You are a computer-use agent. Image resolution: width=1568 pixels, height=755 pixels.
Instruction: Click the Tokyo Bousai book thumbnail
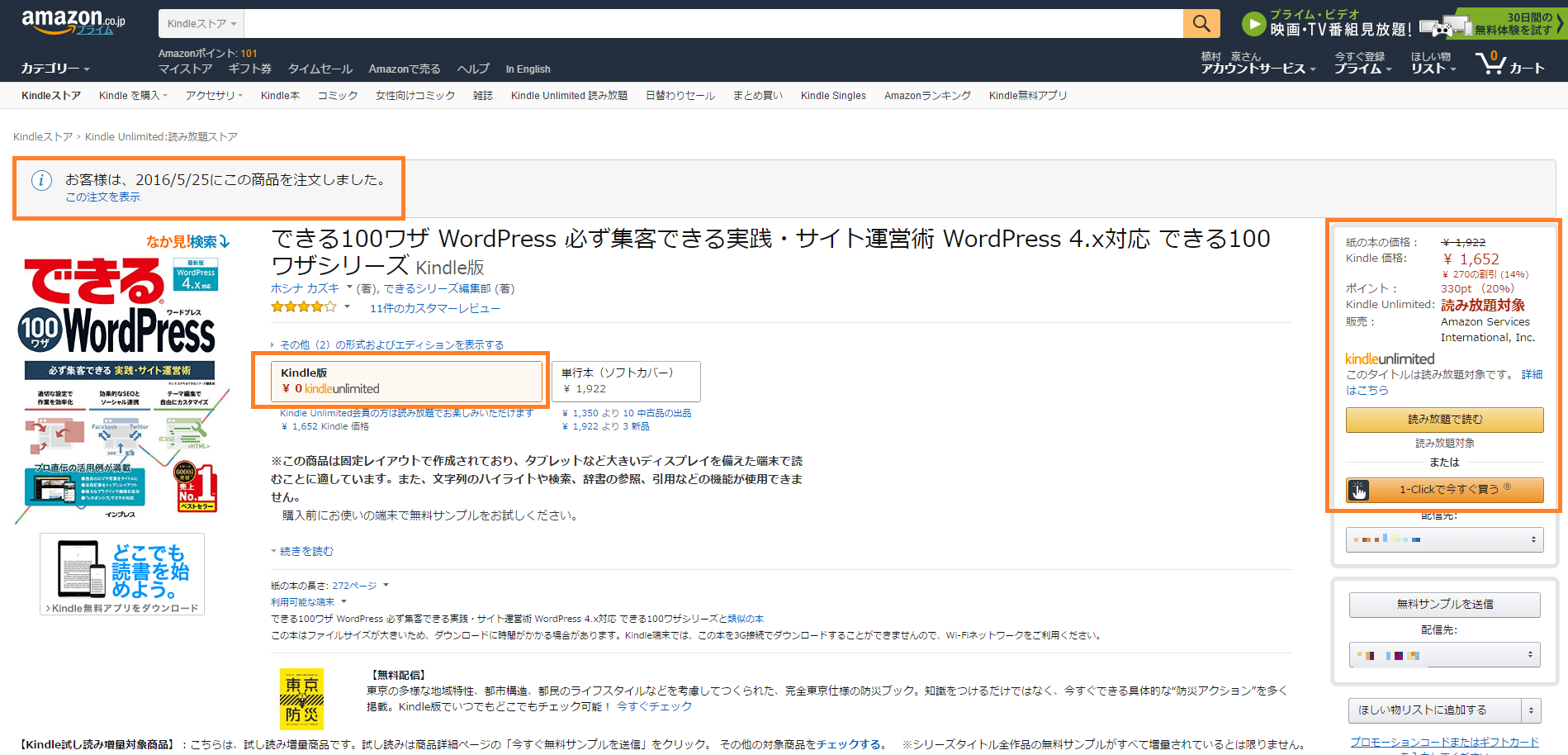tap(301, 699)
